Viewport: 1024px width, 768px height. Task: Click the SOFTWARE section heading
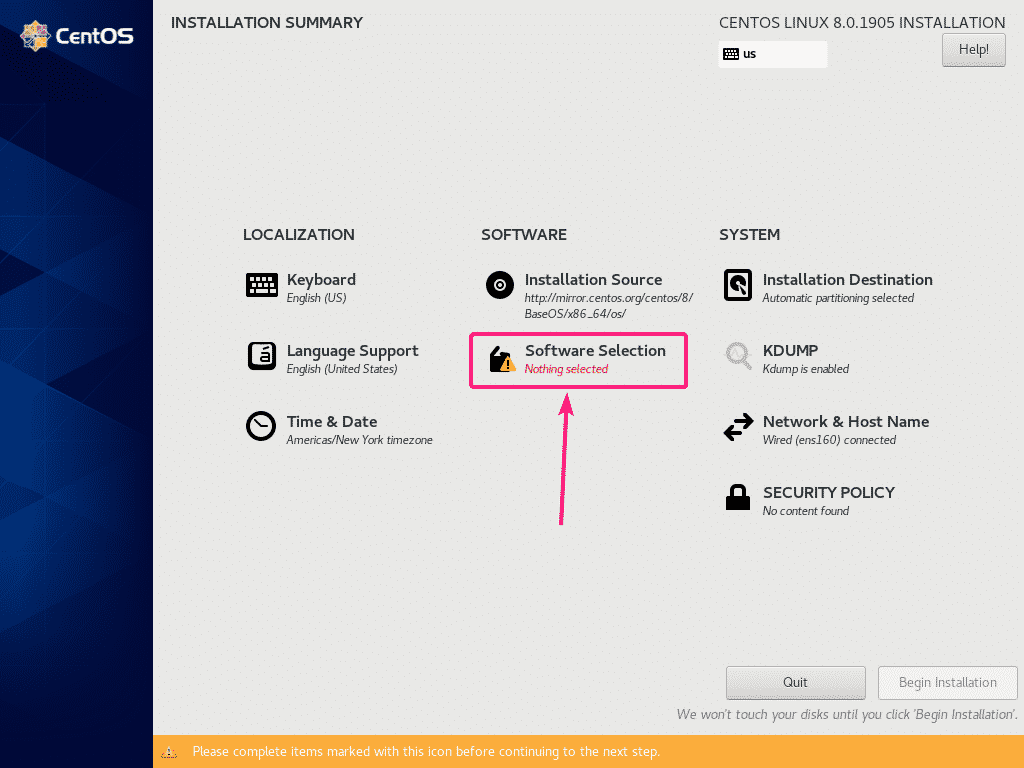tap(524, 234)
